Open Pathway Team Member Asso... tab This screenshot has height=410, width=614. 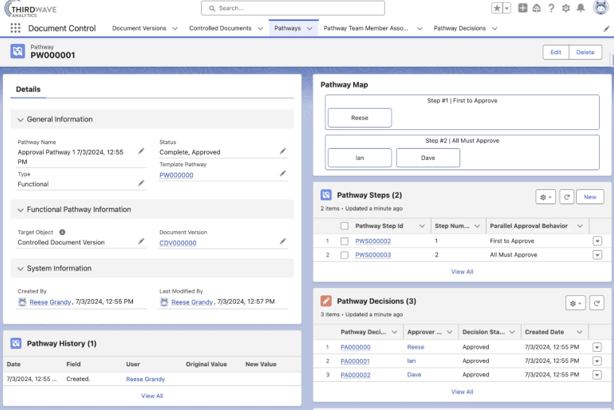pyautogui.click(x=365, y=28)
